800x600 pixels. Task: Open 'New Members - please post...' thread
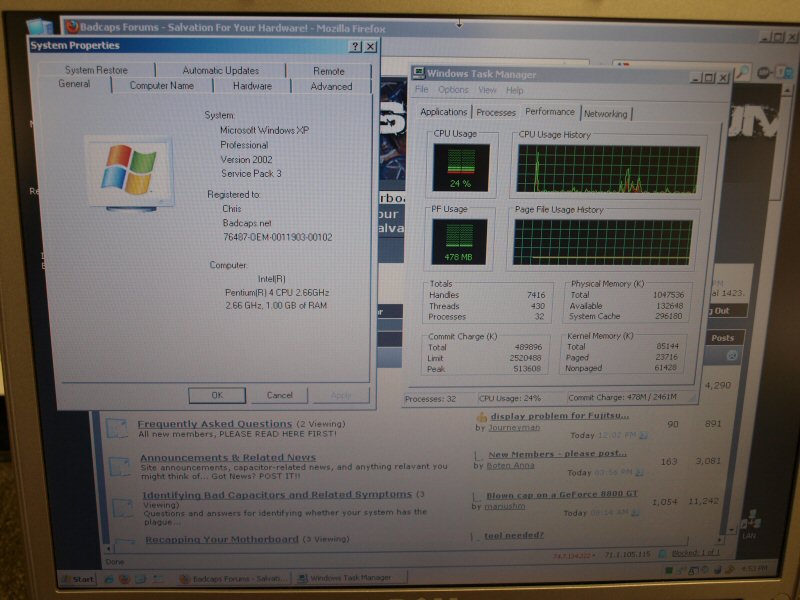(x=557, y=454)
